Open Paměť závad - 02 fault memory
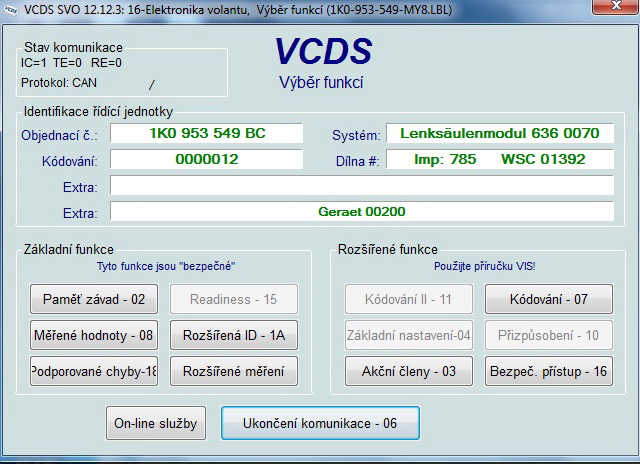 pyautogui.click(x=94, y=299)
